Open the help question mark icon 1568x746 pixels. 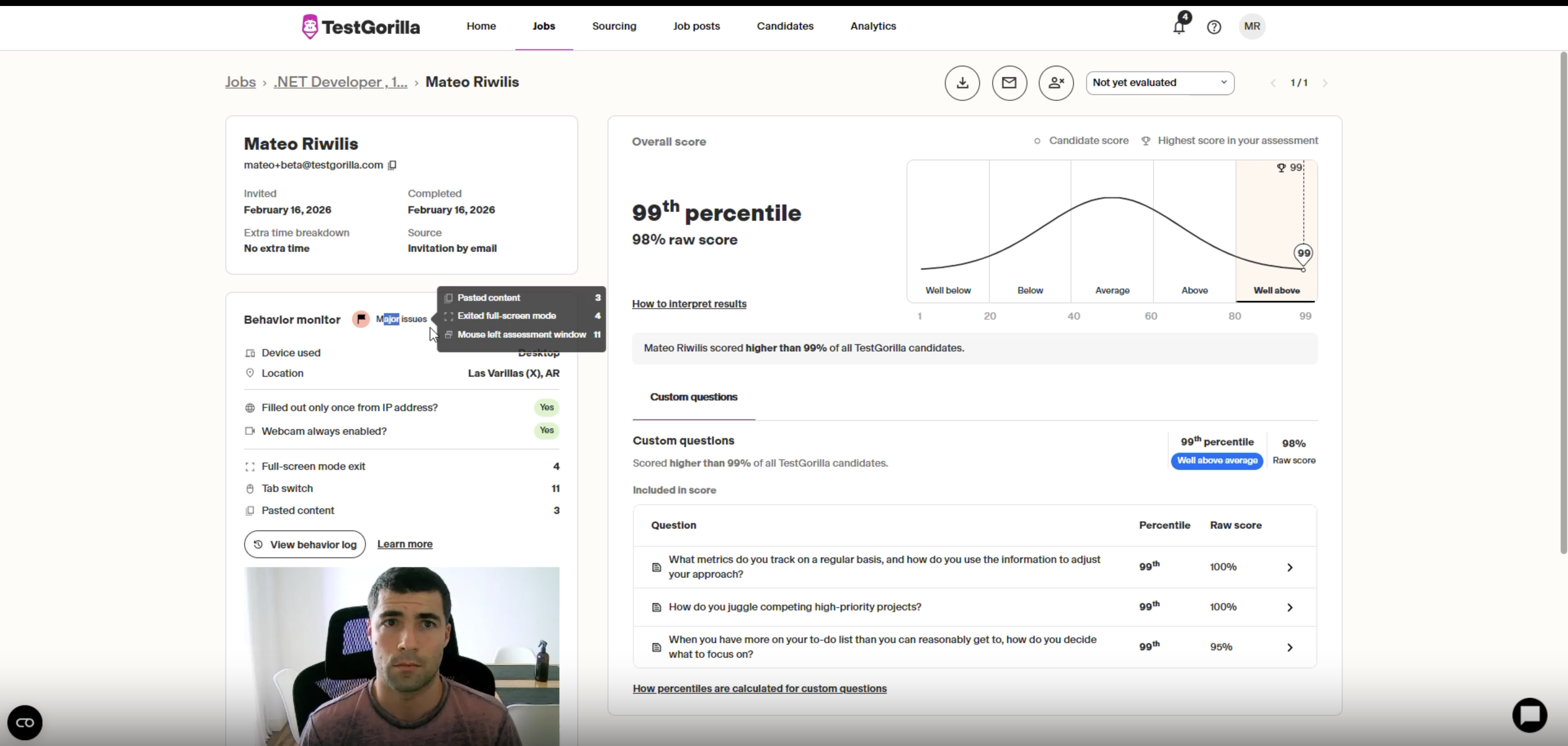(x=1214, y=27)
